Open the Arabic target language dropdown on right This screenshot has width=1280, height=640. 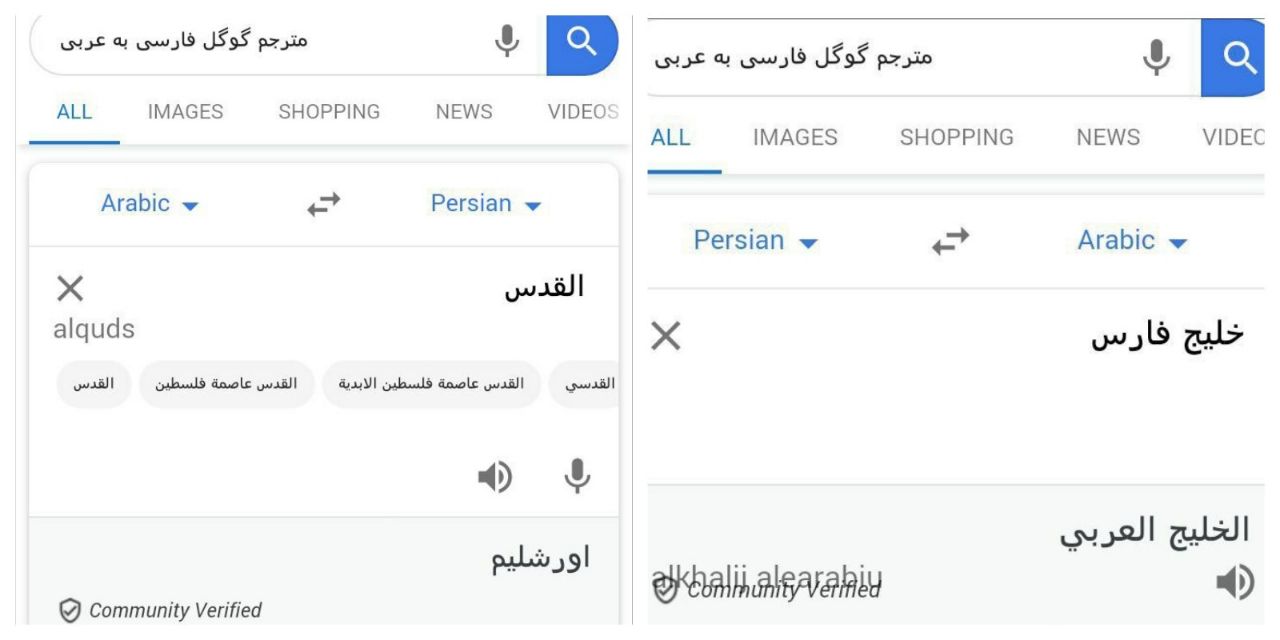coord(1132,241)
